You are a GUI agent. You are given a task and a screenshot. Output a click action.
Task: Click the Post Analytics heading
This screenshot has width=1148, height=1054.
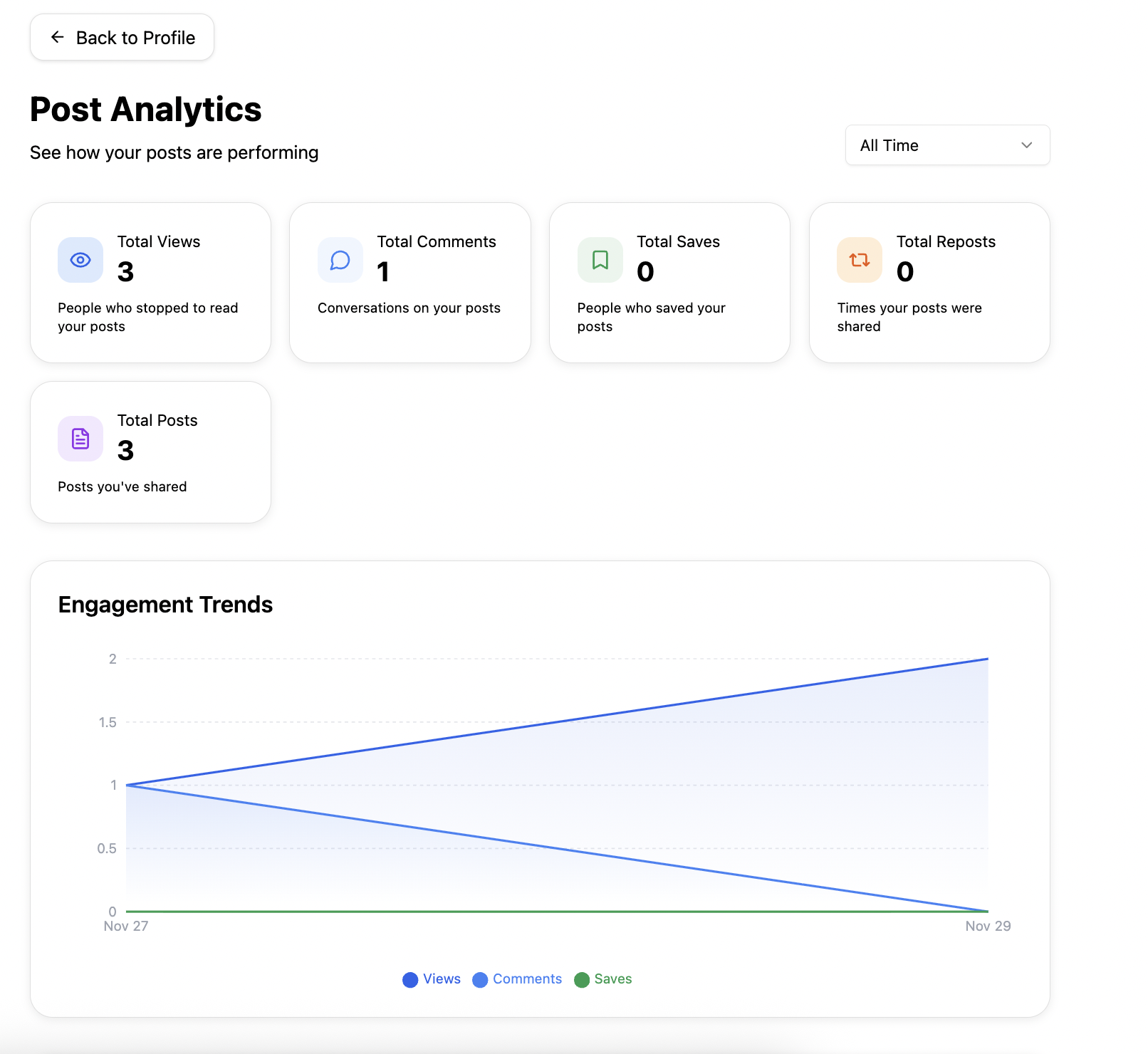[x=146, y=110]
